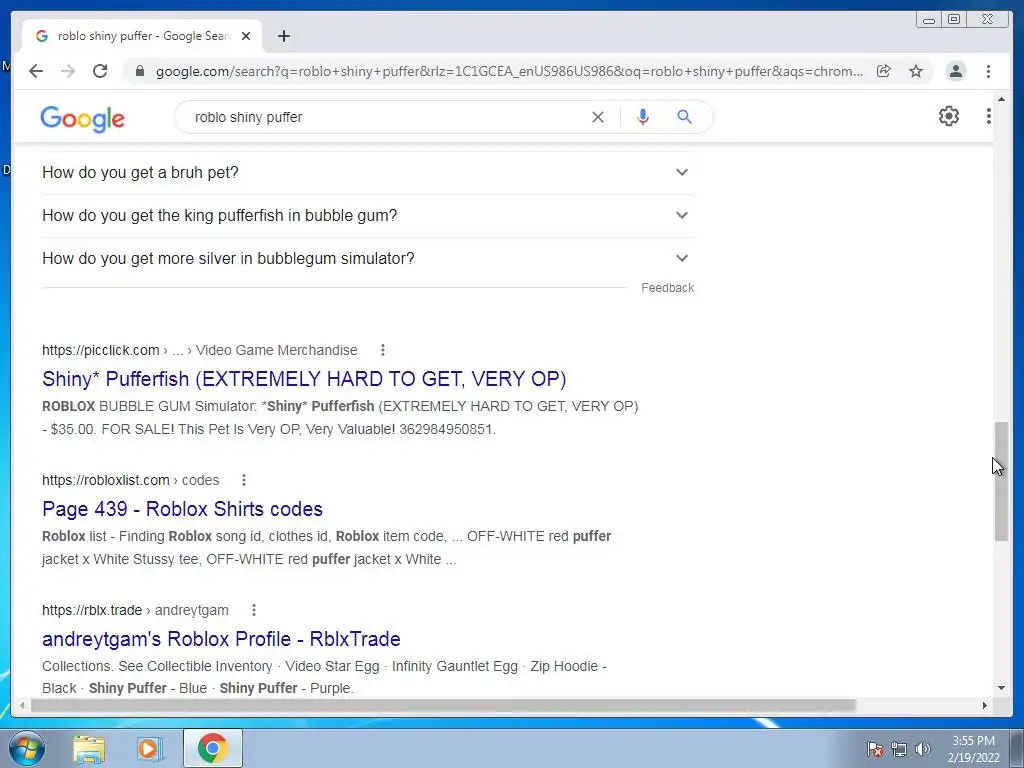Send Feedback on related questions
The height and width of the screenshot is (768, 1024).
pos(667,288)
